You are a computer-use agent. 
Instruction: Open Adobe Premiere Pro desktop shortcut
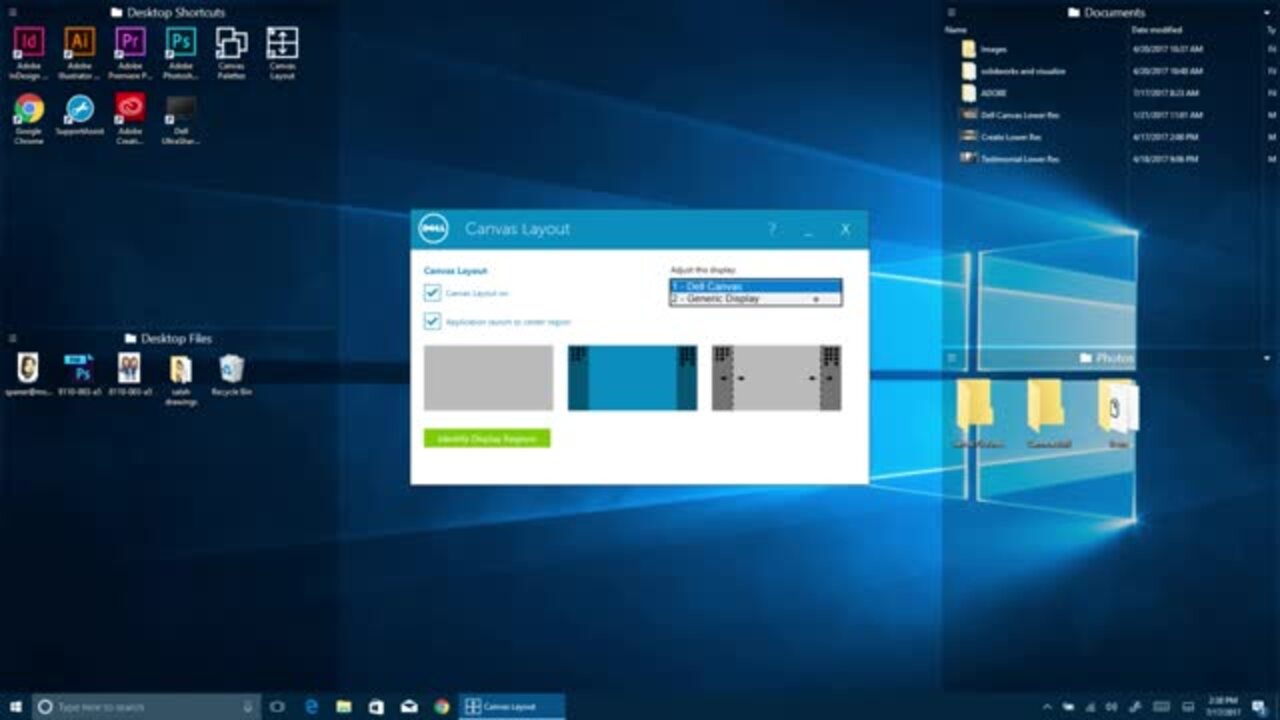coord(130,52)
